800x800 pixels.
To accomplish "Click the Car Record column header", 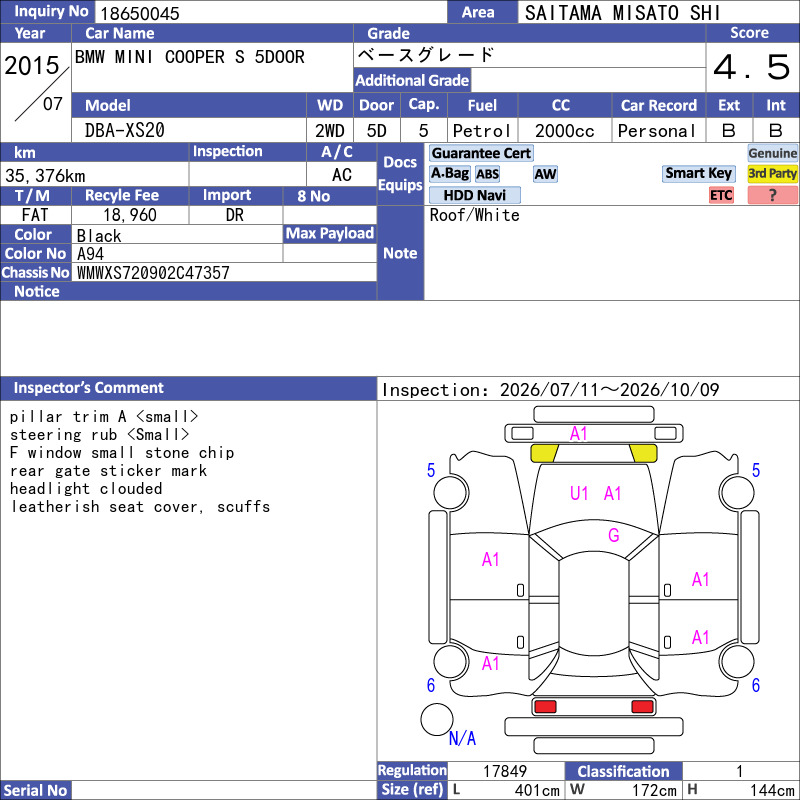I will (659, 105).
